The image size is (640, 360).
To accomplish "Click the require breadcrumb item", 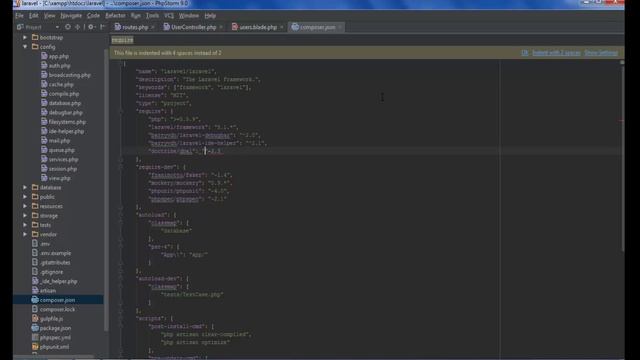I will pyautogui.click(x=122, y=40).
